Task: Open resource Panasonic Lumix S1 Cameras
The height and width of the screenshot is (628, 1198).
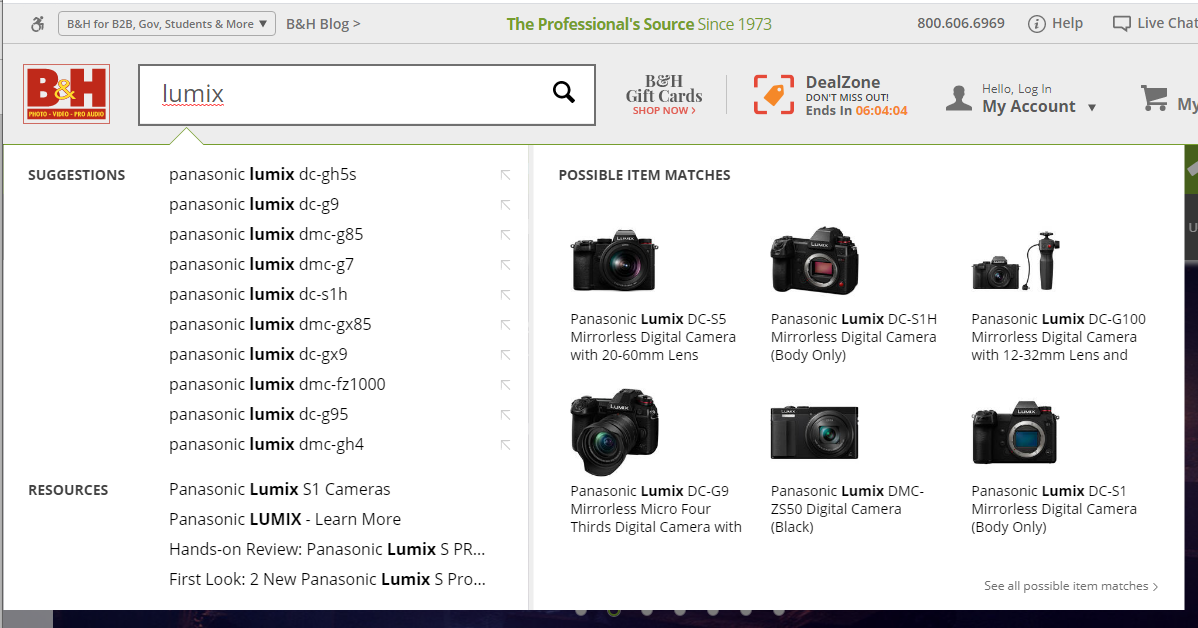Action: click(280, 489)
